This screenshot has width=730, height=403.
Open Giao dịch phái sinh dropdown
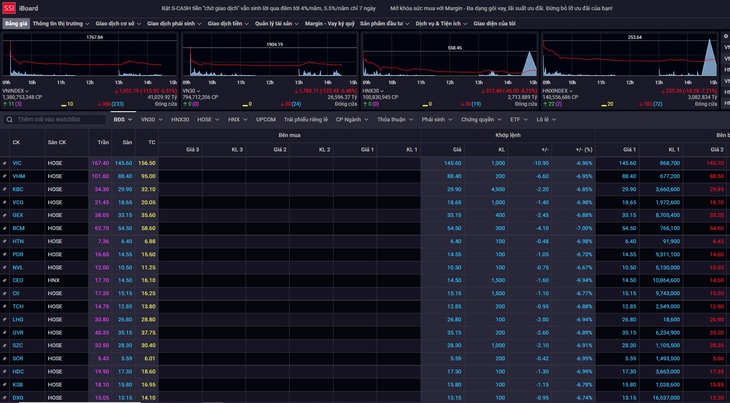[x=174, y=23]
